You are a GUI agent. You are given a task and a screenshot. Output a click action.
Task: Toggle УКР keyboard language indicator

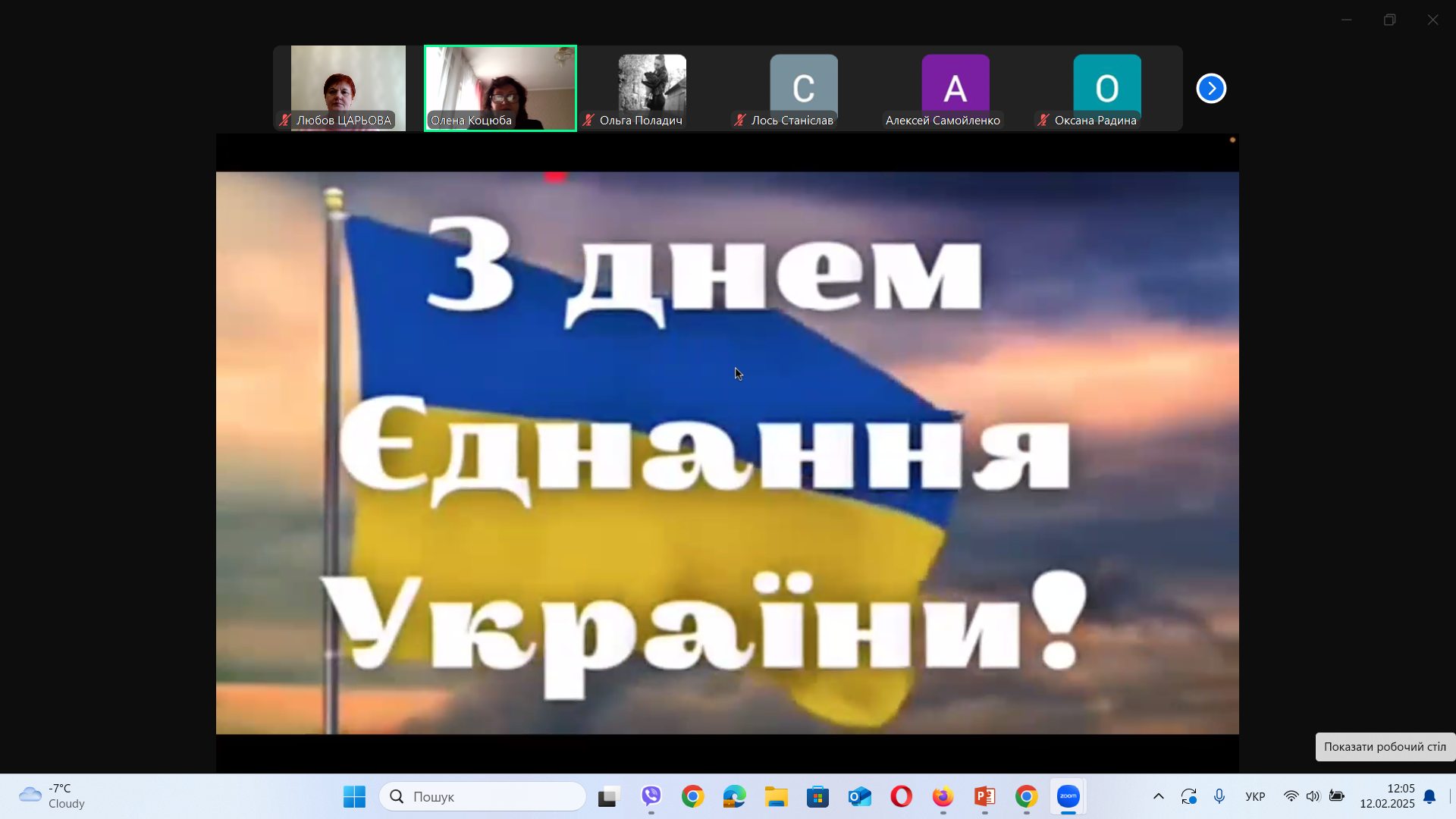1255,796
